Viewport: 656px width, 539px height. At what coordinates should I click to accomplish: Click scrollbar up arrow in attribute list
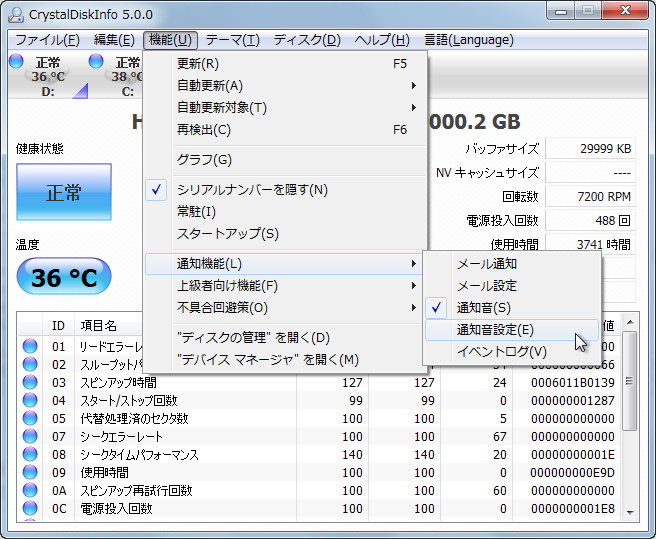630,322
